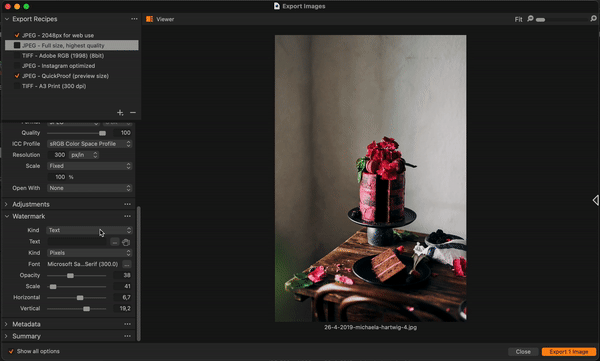Click the Fit zoom button
This screenshot has height=361, width=600.
pyautogui.click(x=518, y=19)
